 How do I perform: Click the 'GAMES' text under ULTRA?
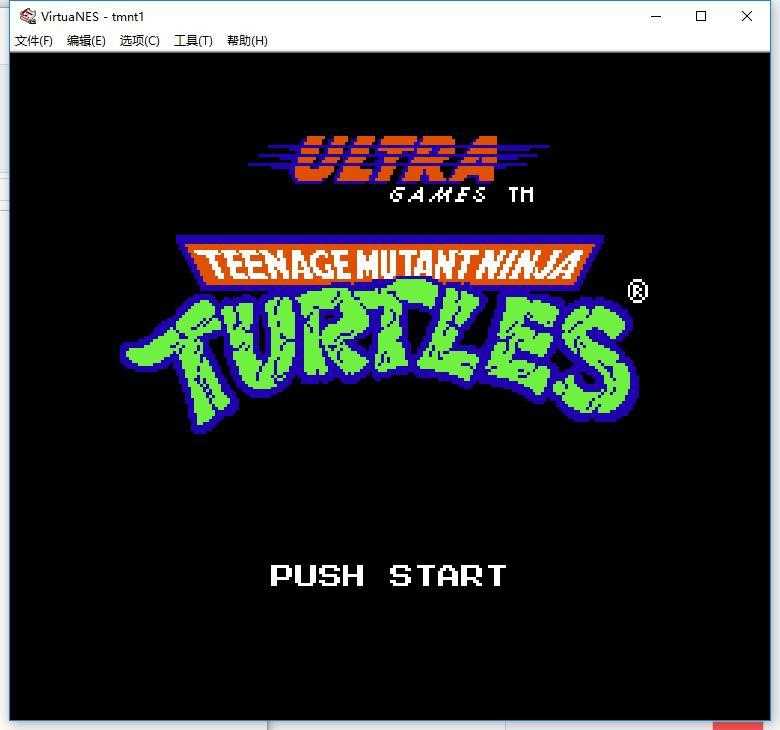coord(438,195)
